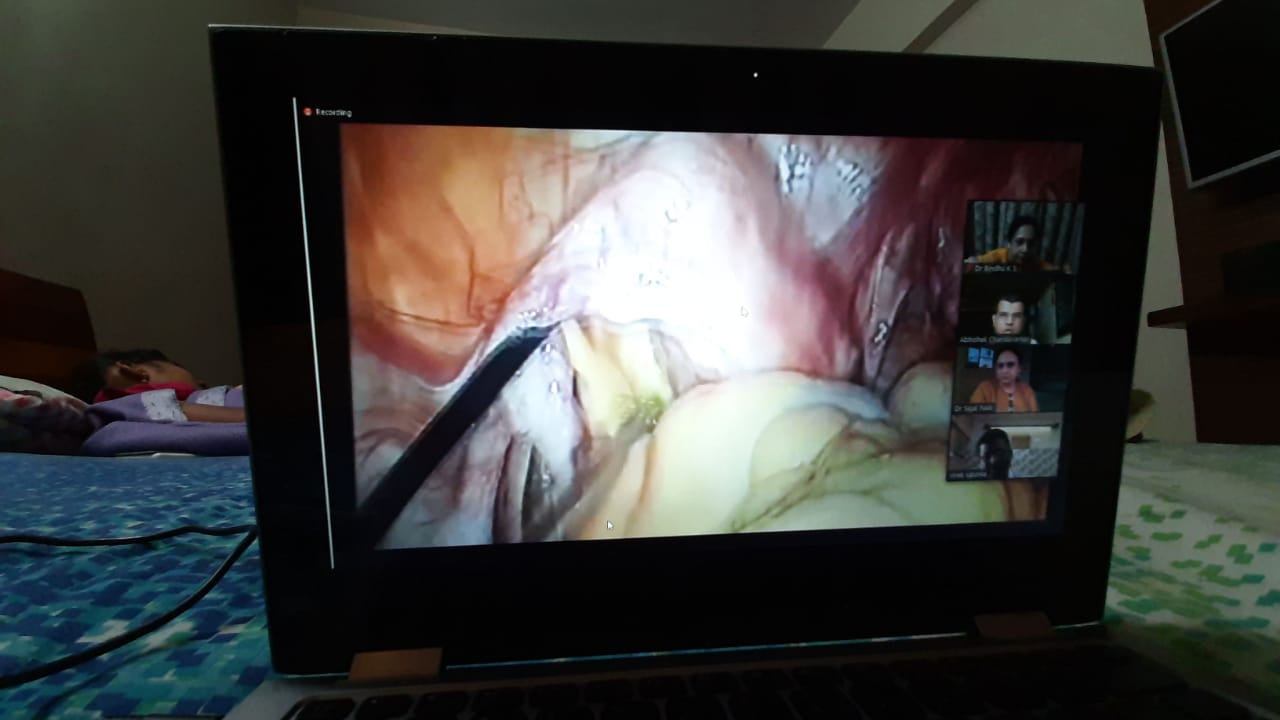Click the muted mic icon on Dr Bindhu's tile
This screenshot has height=720, width=1280.
tap(970, 267)
